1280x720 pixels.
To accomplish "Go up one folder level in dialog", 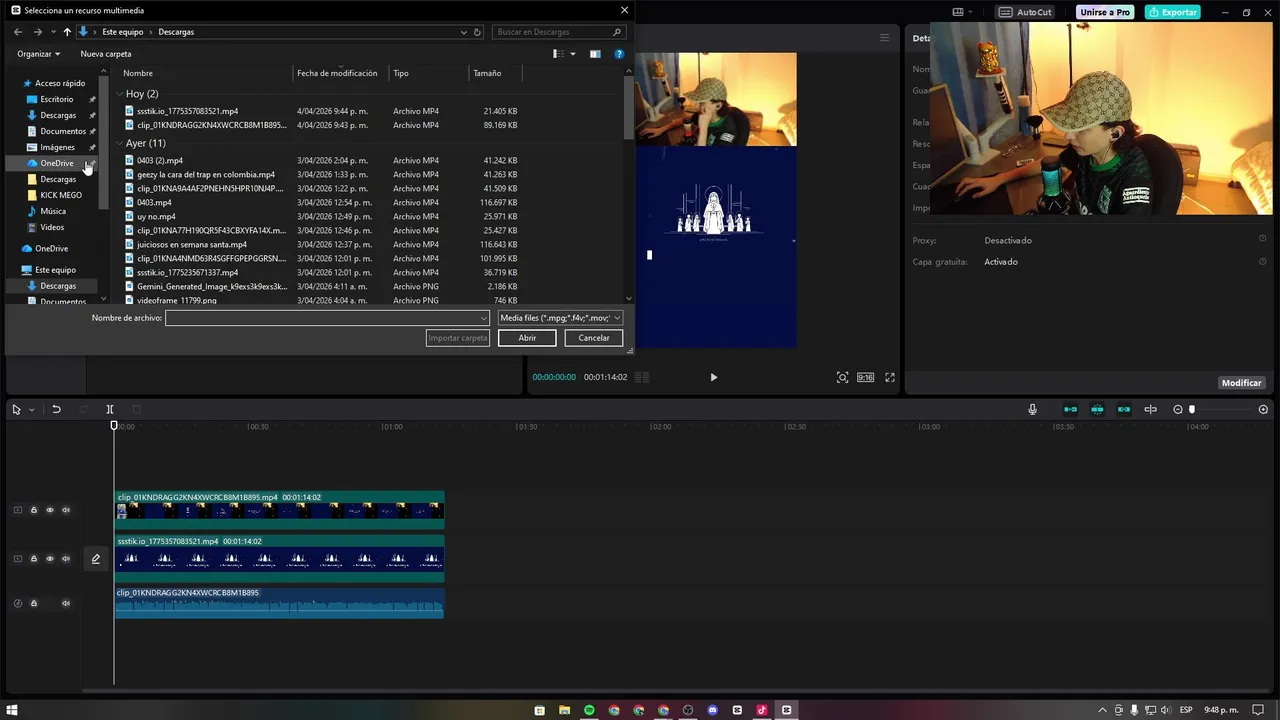I will click(x=67, y=32).
